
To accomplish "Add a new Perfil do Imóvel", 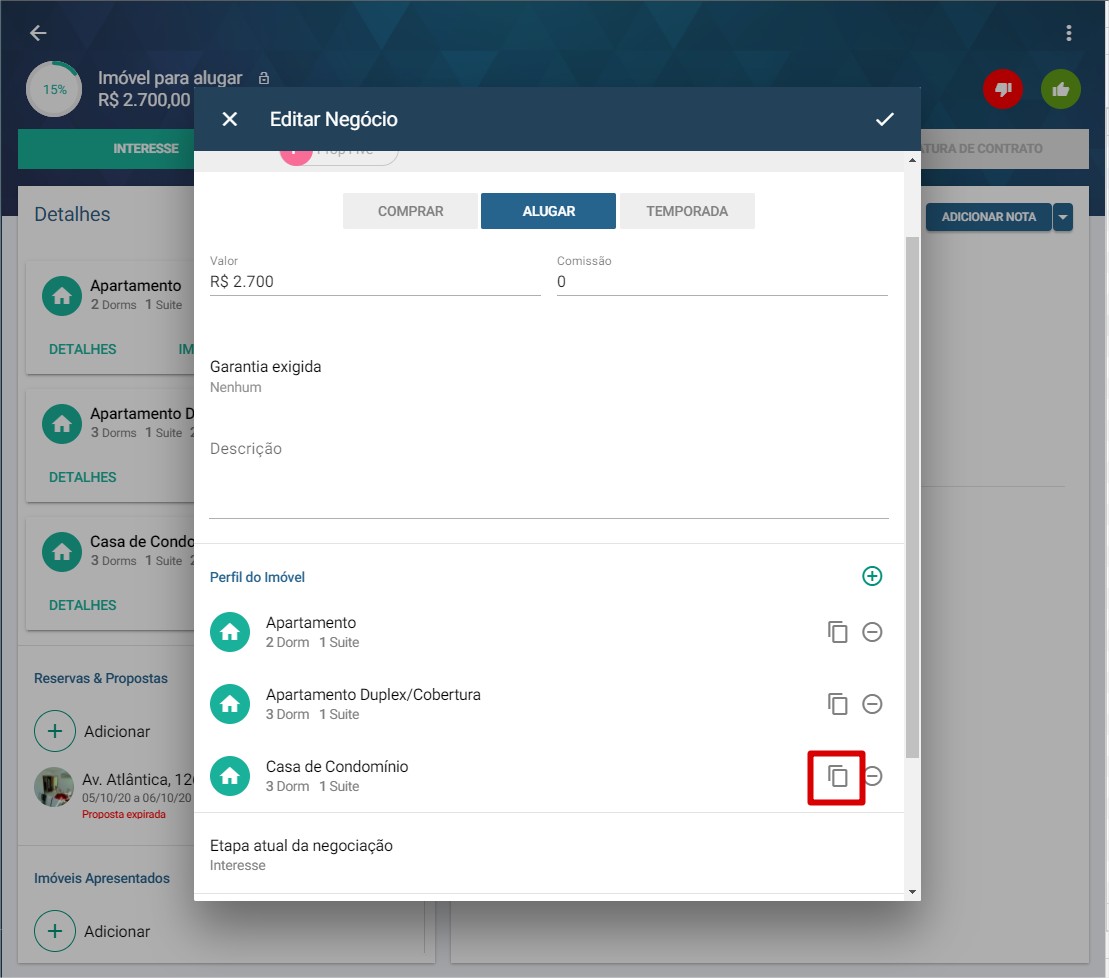I will pos(872,576).
